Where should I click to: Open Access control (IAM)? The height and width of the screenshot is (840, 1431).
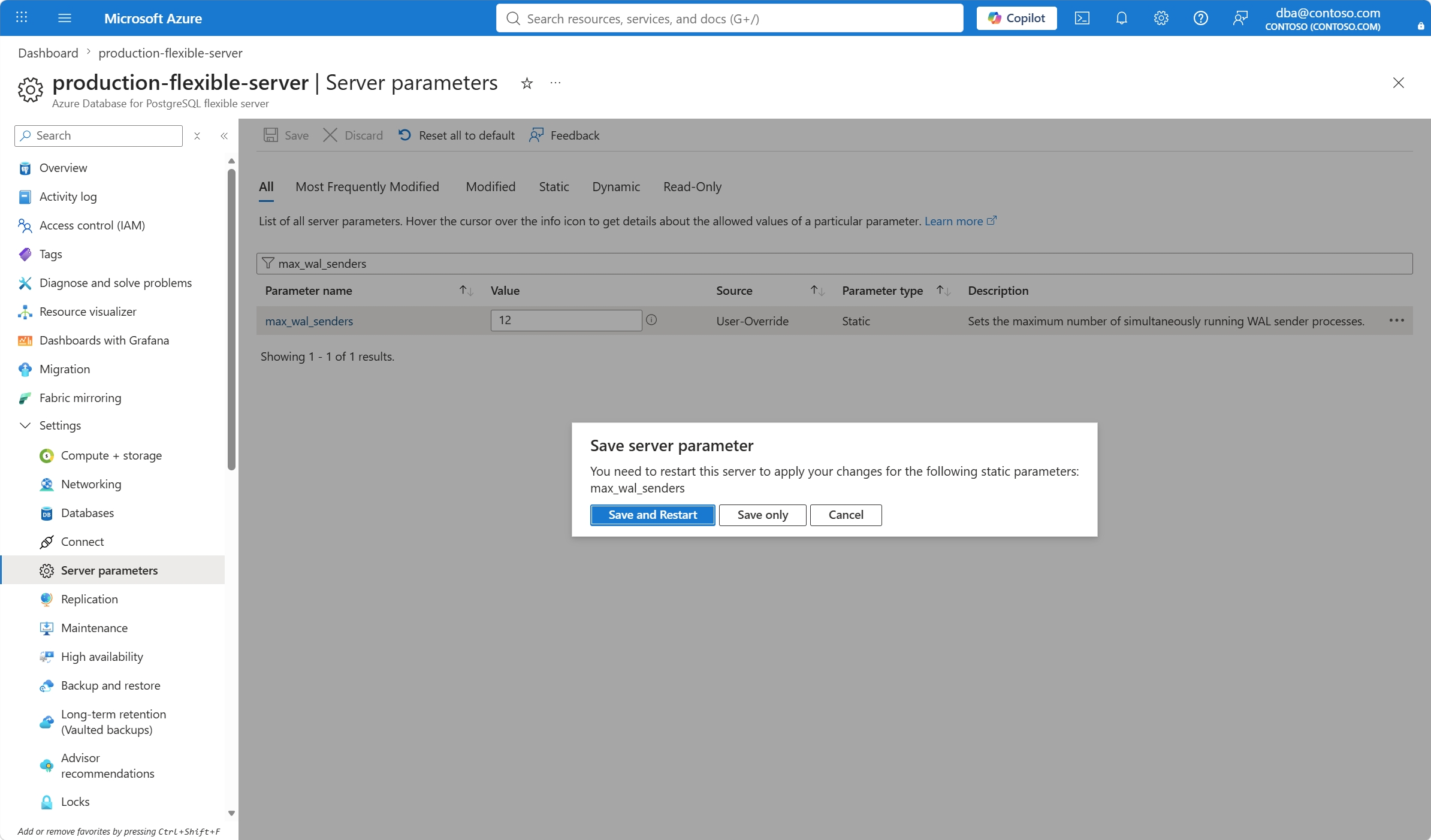point(92,225)
